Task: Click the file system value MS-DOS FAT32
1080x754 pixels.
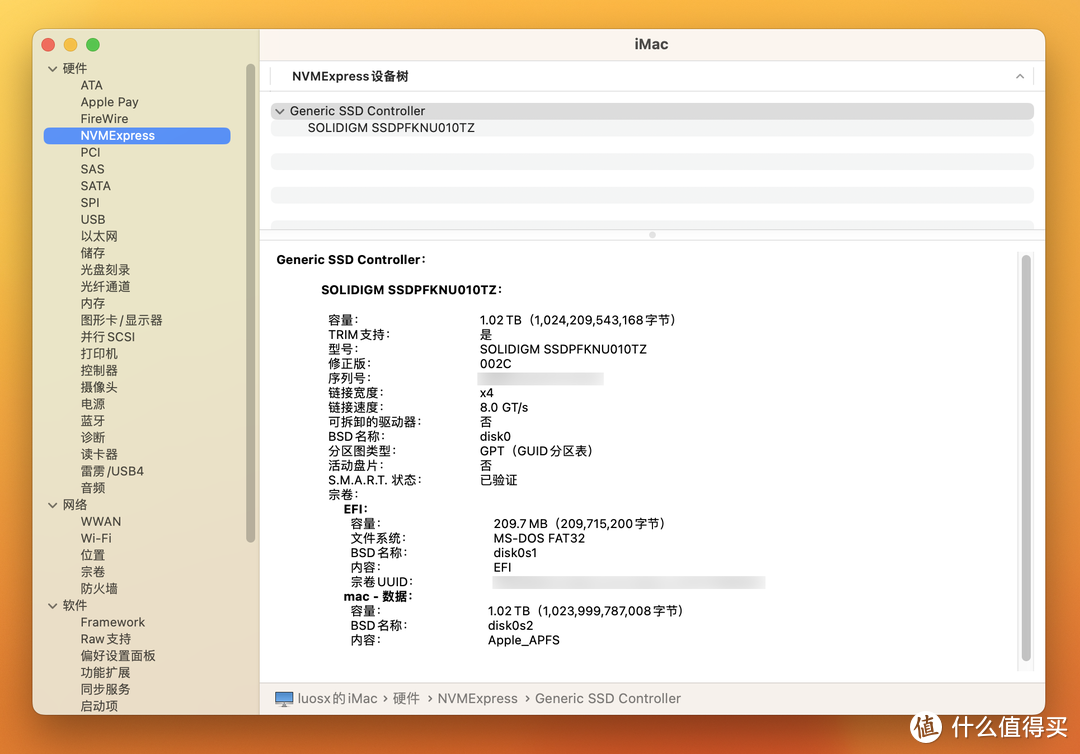Action: coord(539,538)
